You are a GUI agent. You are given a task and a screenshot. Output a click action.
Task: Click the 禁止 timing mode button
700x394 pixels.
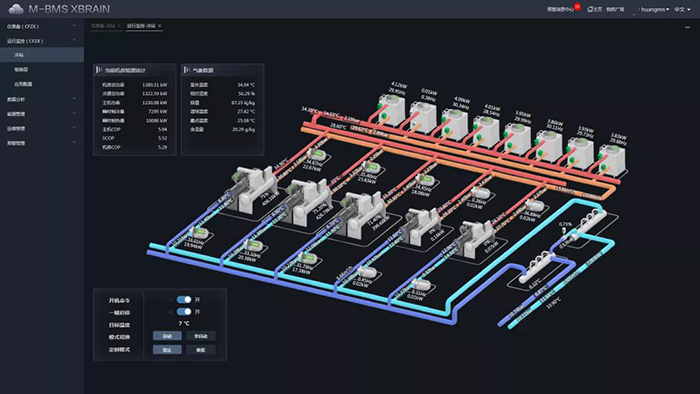click(167, 350)
